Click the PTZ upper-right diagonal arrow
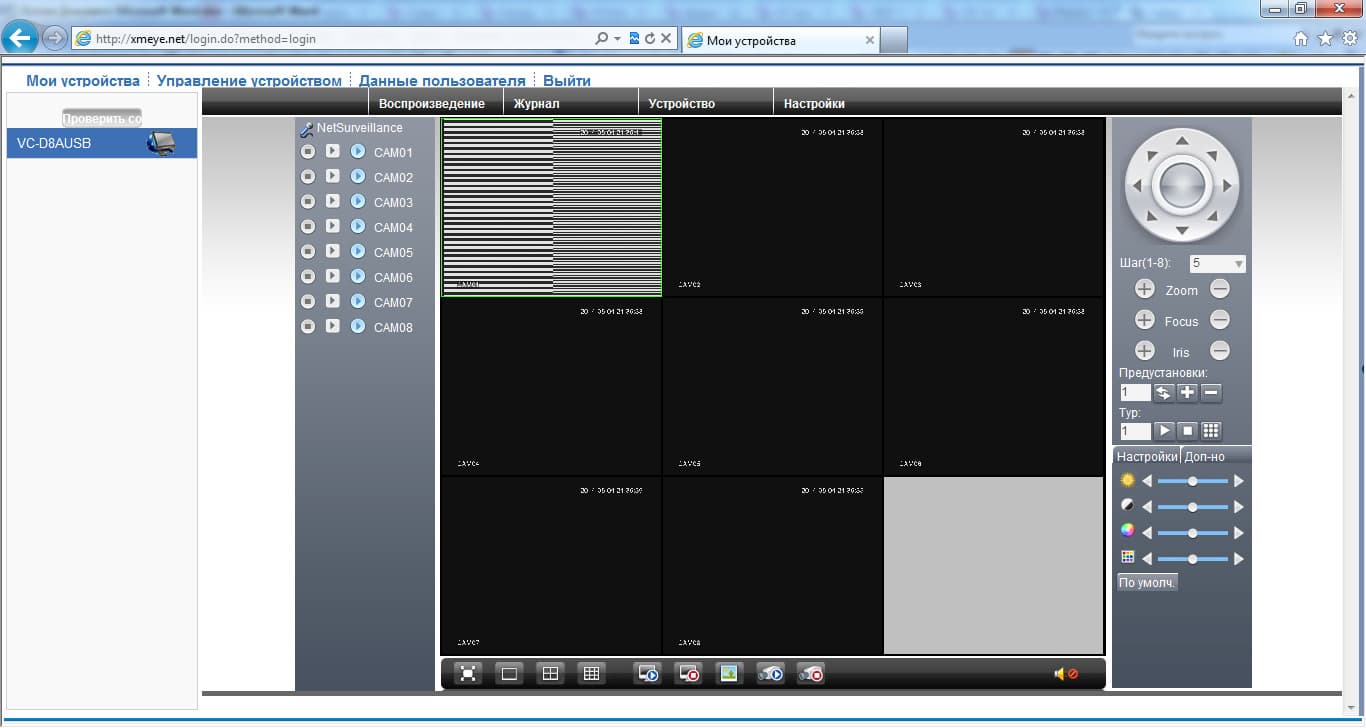1366x728 pixels. pos(1214,154)
